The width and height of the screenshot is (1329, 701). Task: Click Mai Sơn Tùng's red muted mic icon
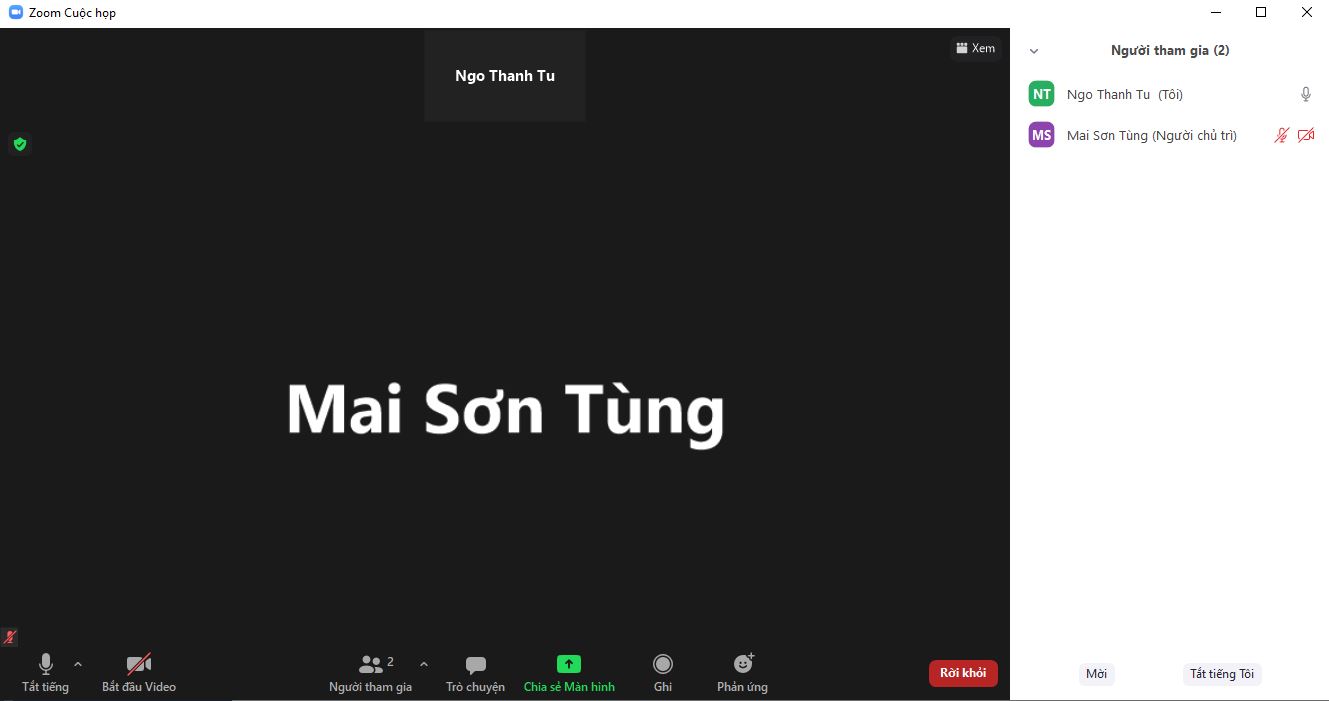(x=1281, y=135)
